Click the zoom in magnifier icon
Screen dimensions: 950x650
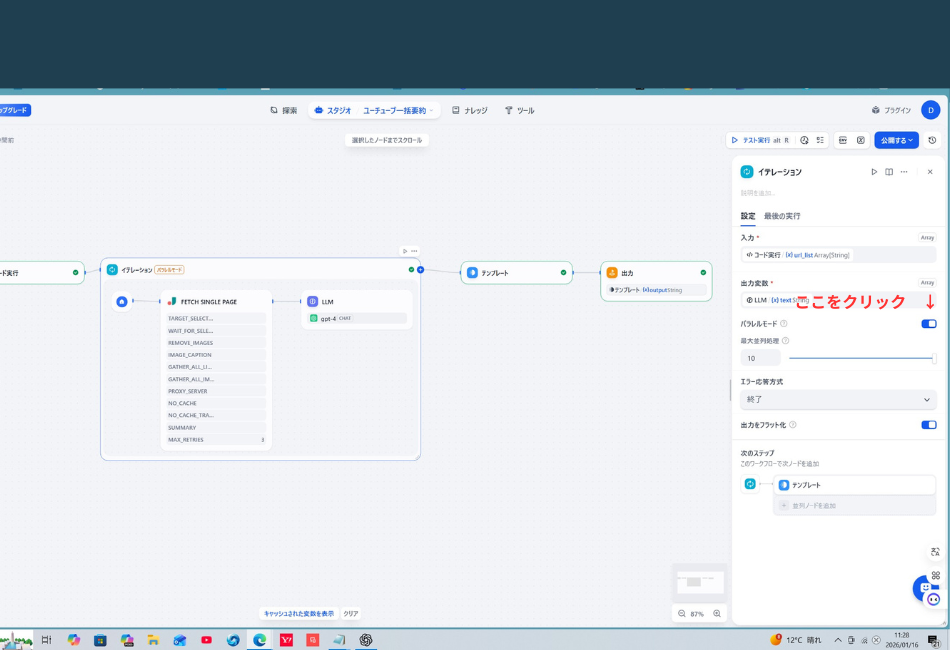717,614
